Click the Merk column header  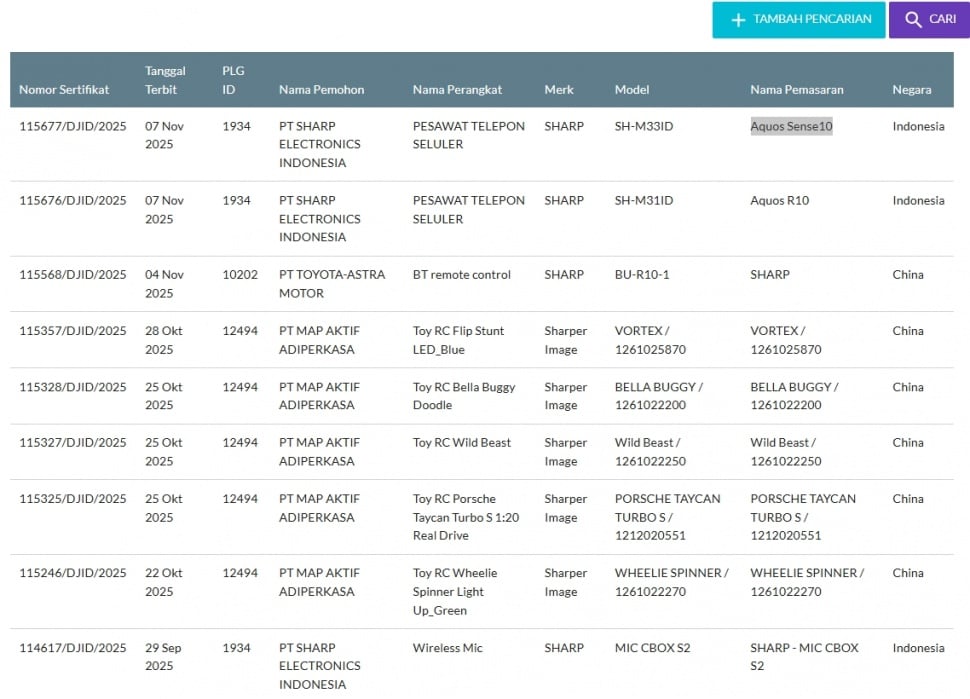pos(559,90)
